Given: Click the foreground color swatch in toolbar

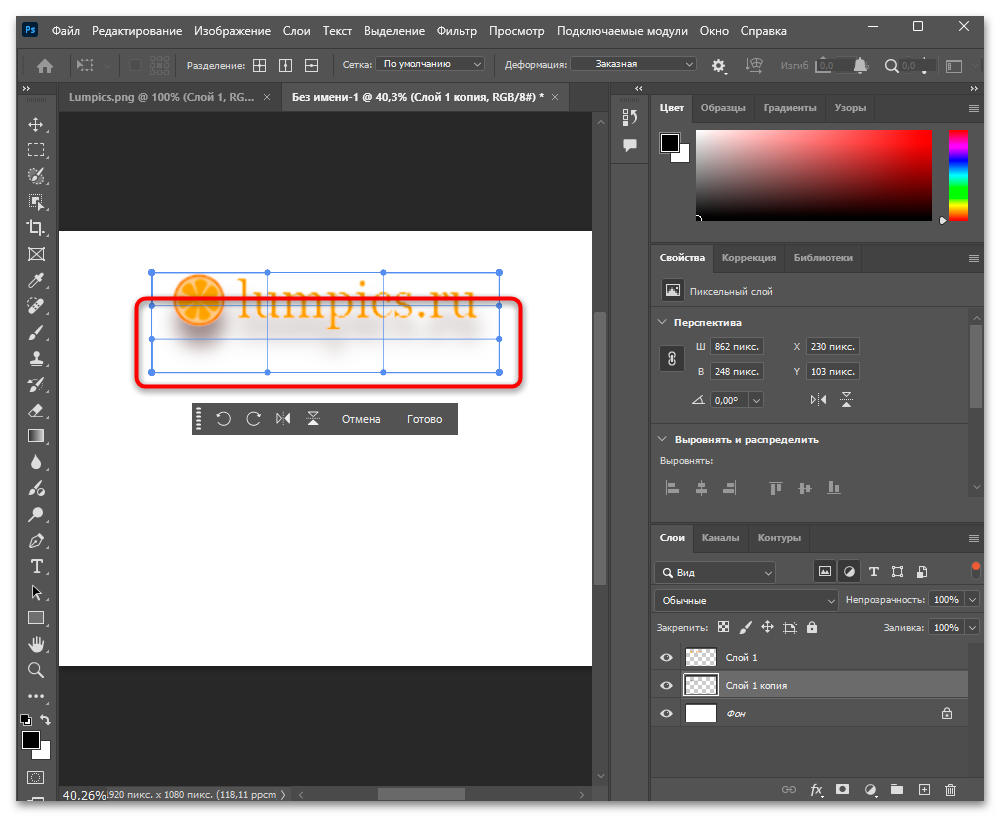Looking at the screenshot, I should [x=31, y=740].
